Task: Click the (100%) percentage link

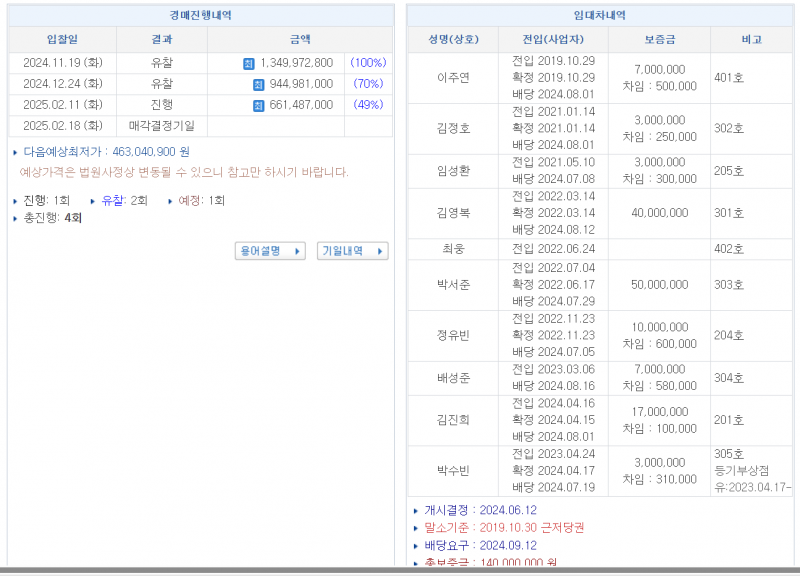Action: tap(366, 62)
